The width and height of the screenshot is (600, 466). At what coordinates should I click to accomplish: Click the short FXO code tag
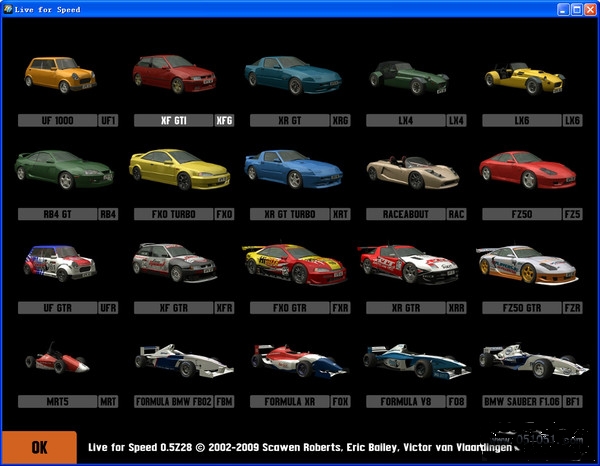pos(224,214)
